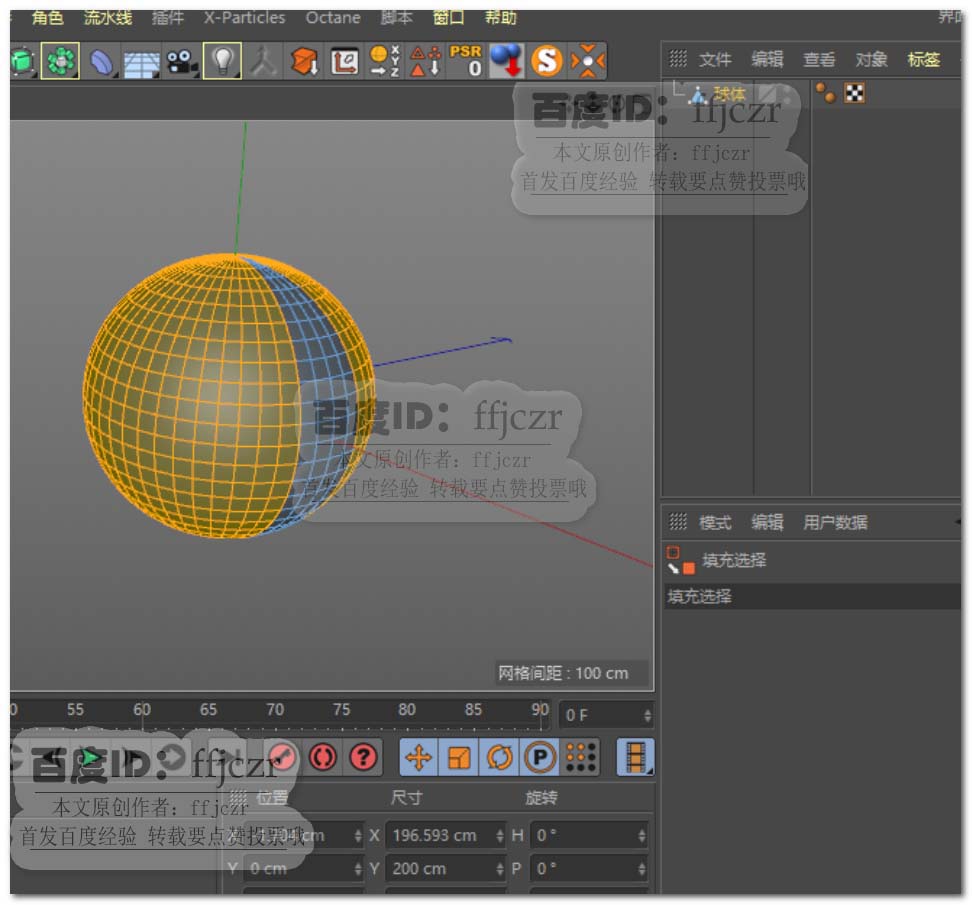
Task: Click the size Y 200 cm field
Action: point(446,869)
